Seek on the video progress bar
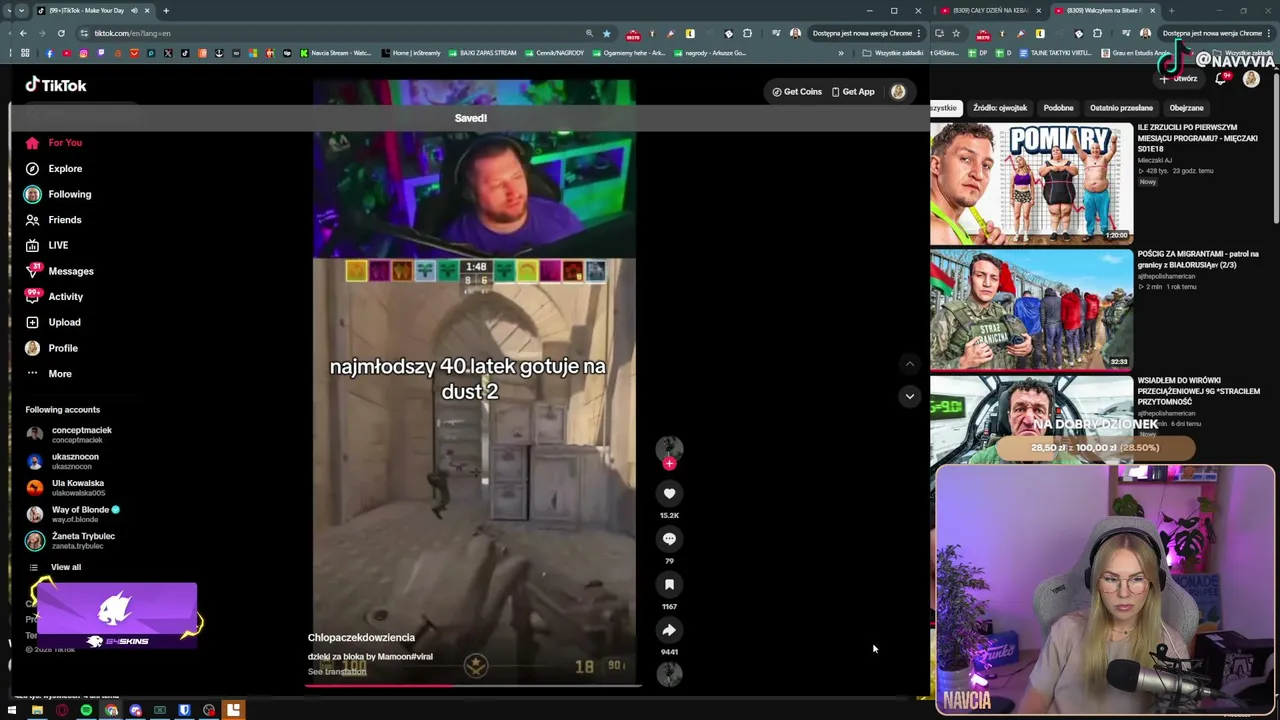Screen dimensions: 1280x720 (474, 686)
